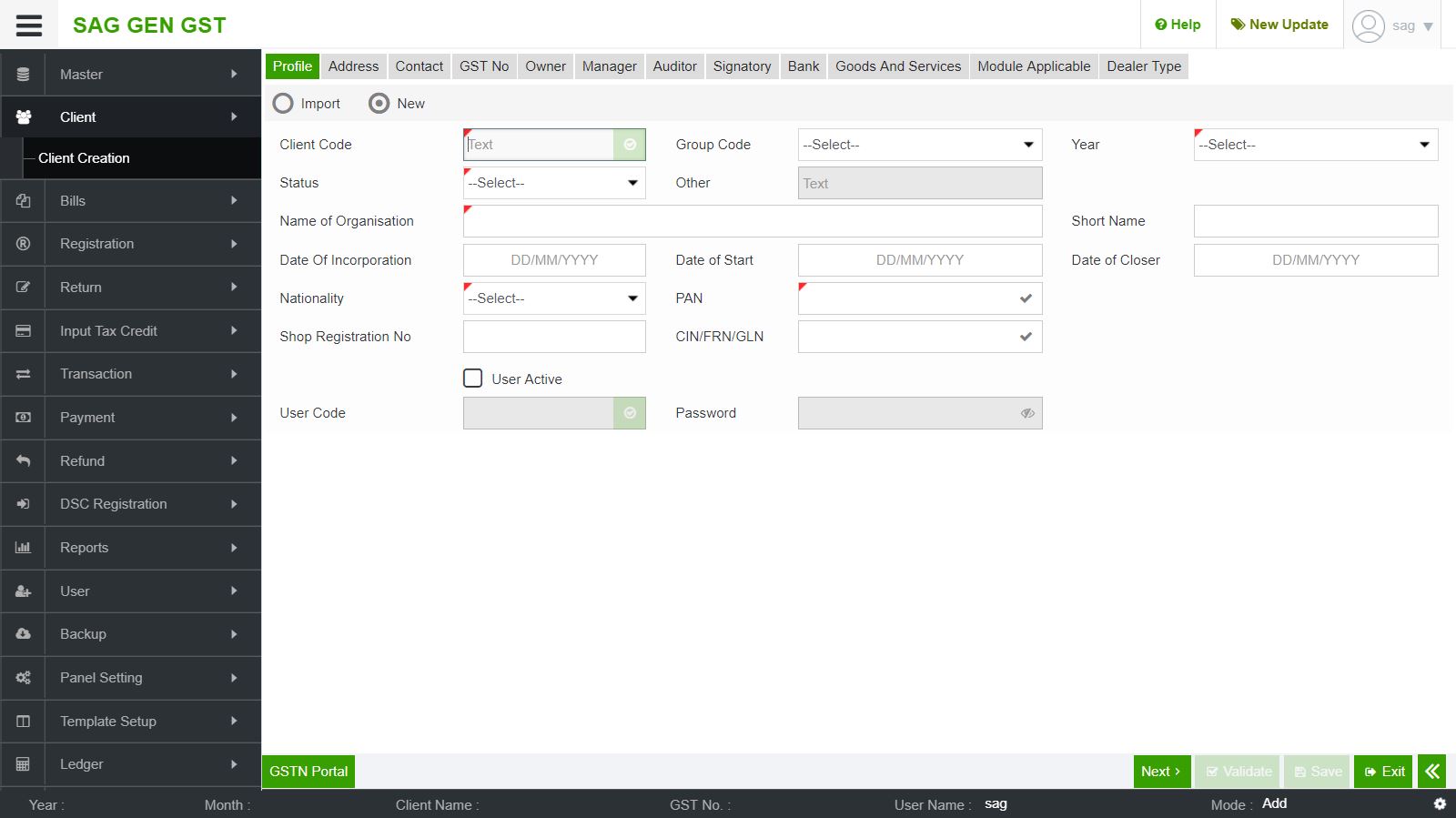Expand the Bills menu arrow
The height and width of the screenshot is (818, 1456).
click(234, 201)
